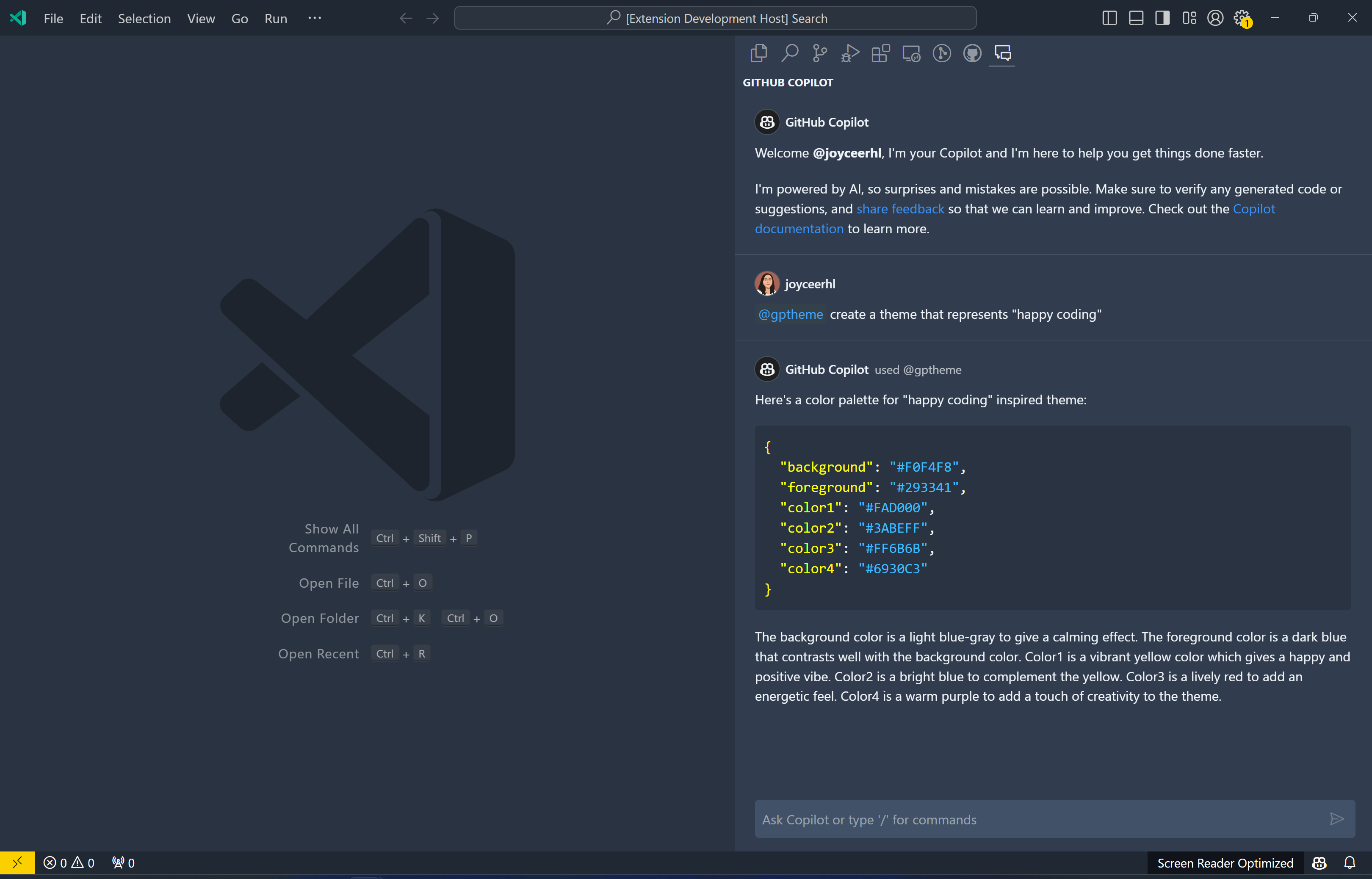
Task: Open the Accounts menu
Action: point(1215,18)
